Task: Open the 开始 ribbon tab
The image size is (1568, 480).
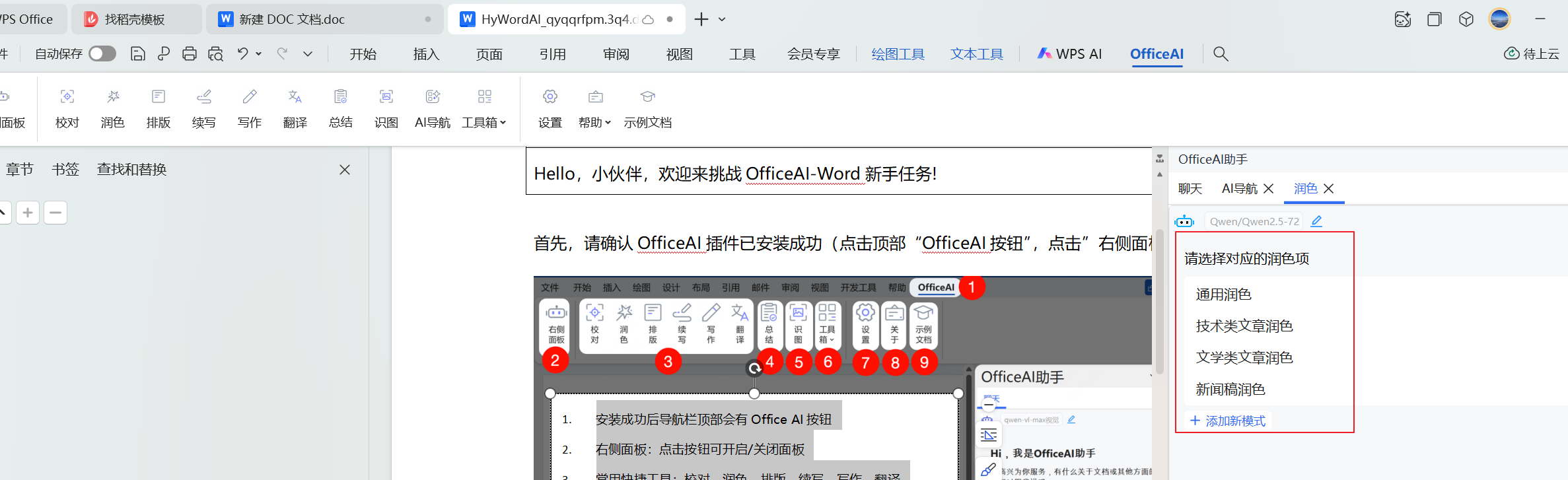Action: pyautogui.click(x=363, y=54)
